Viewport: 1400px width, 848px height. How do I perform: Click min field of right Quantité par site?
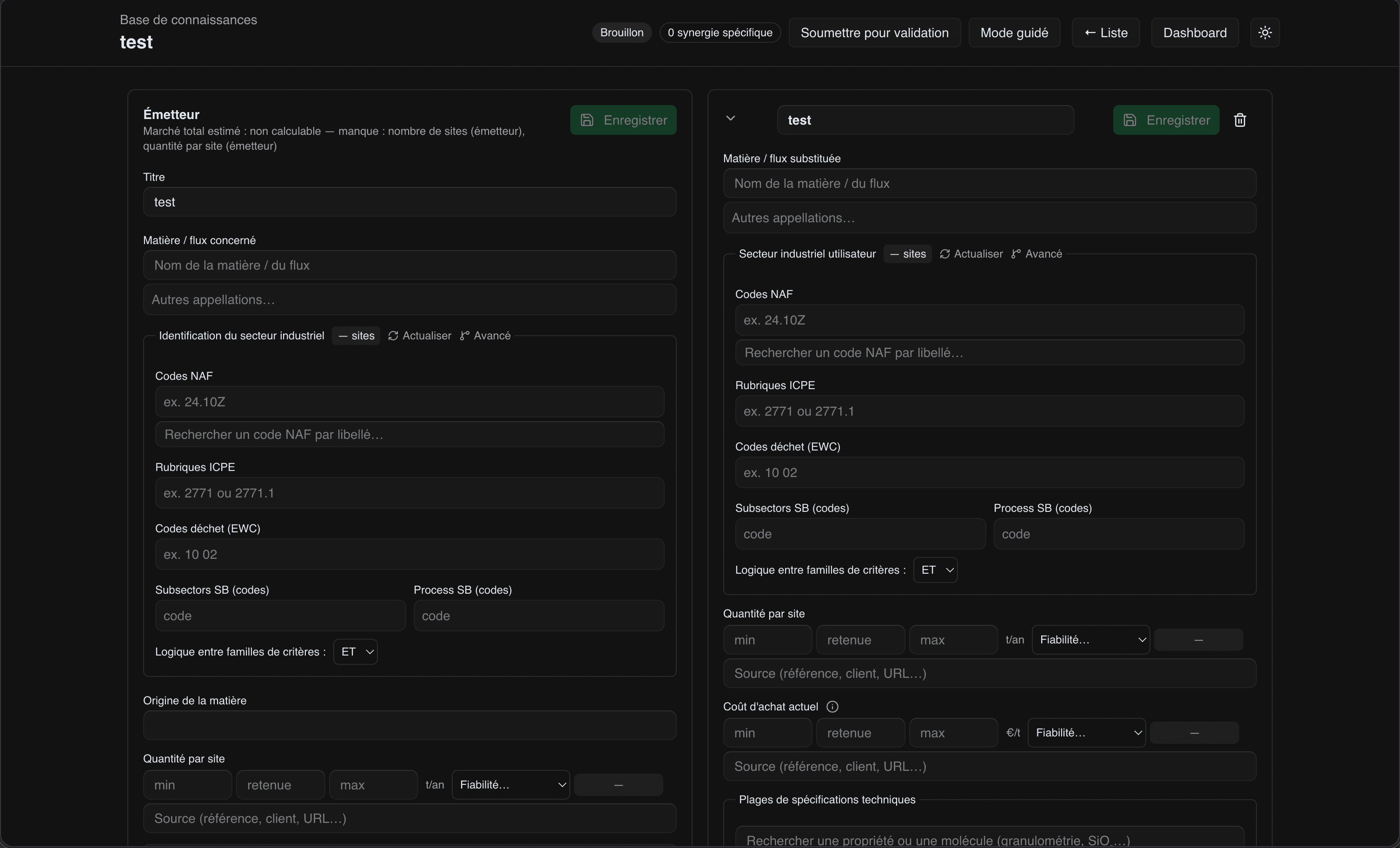coord(767,640)
